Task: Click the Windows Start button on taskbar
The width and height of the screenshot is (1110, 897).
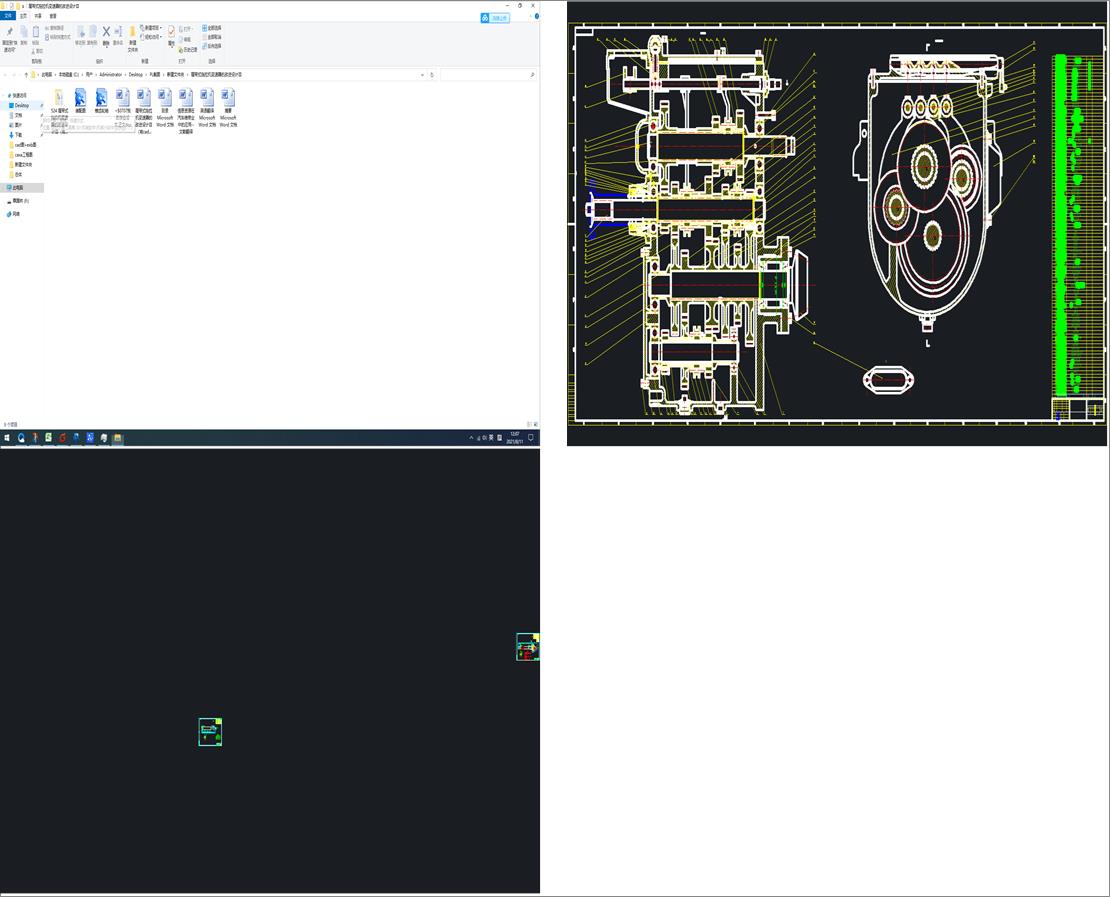Action: pyautogui.click(x=6, y=438)
